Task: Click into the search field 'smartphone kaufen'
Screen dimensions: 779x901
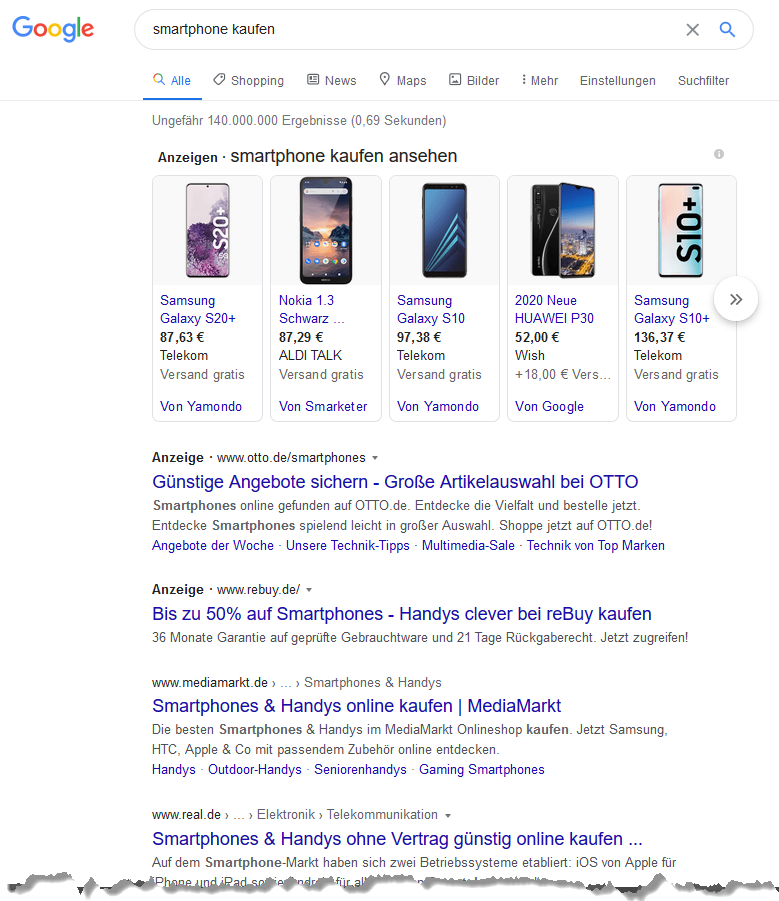Action: (414, 29)
